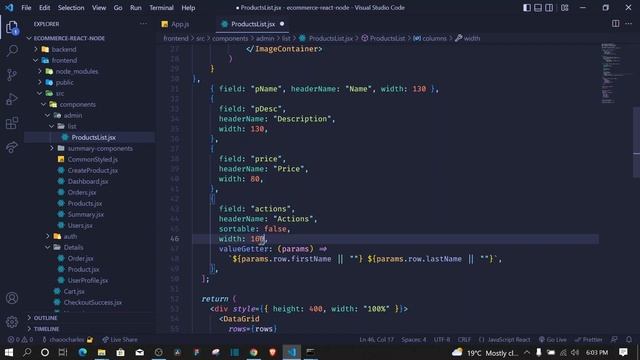
Task: Open editor More Actions ellipsis
Action: point(628,24)
